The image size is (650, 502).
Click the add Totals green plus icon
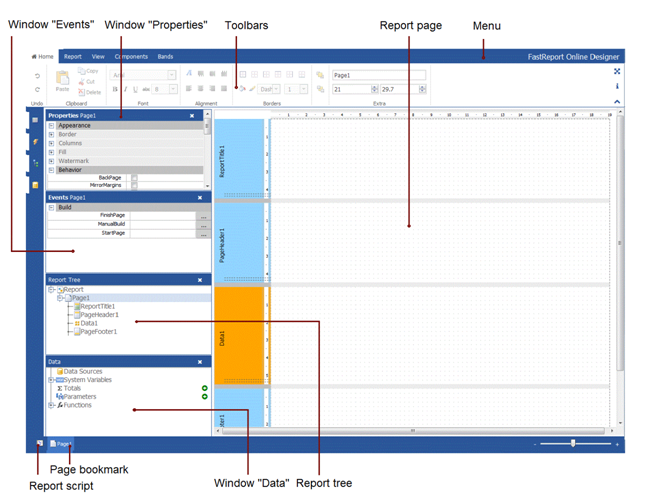tap(204, 388)
